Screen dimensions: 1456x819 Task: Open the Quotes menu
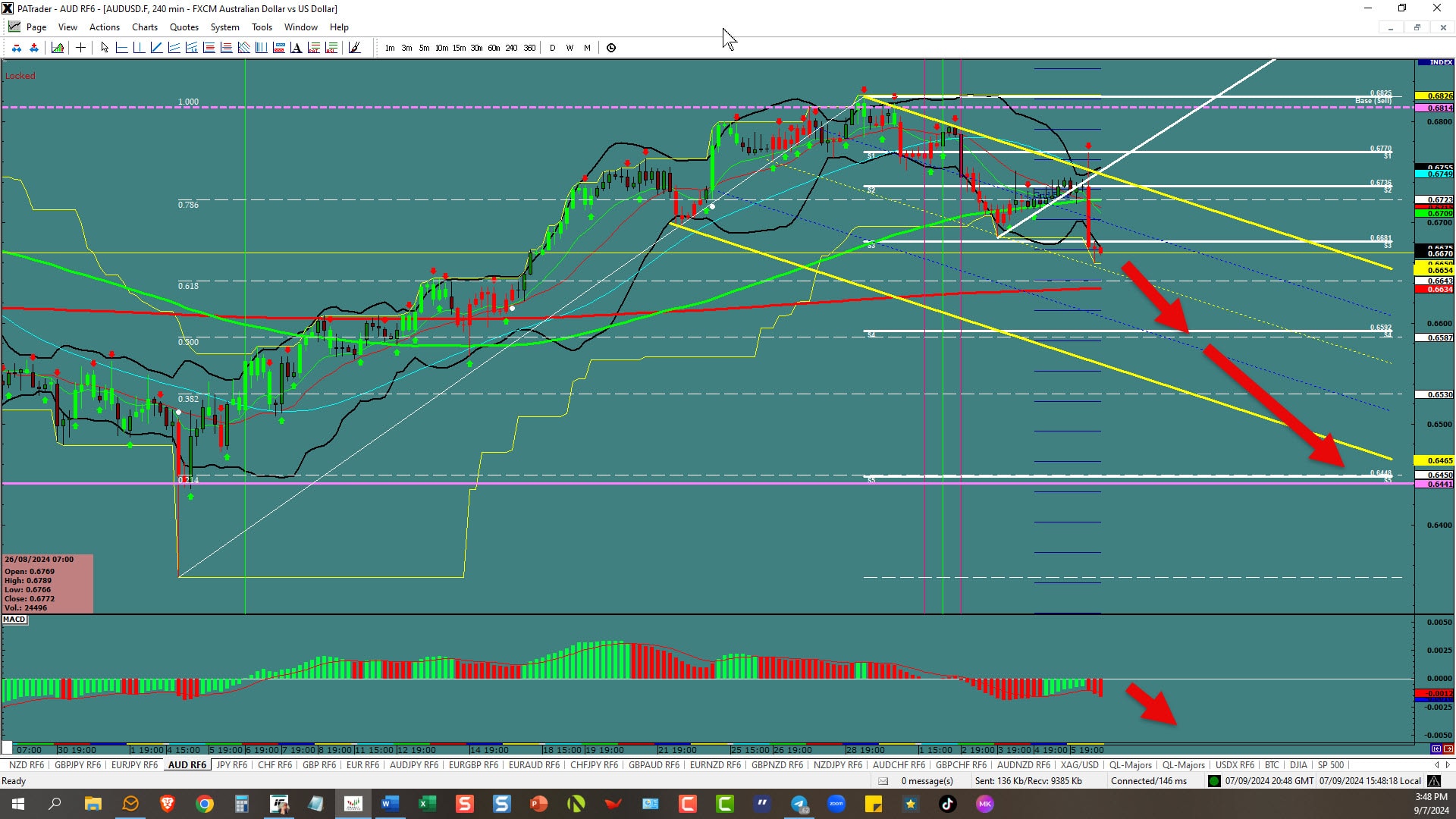coord(184,27)
